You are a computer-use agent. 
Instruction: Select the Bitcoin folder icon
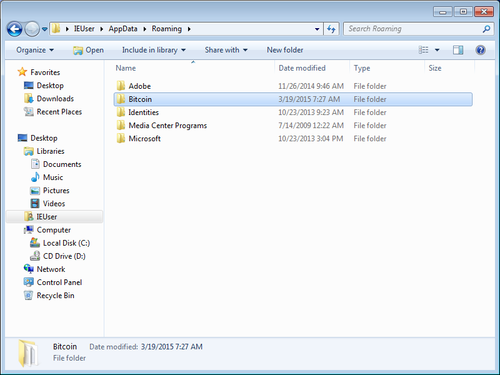[x=121, y=99]
